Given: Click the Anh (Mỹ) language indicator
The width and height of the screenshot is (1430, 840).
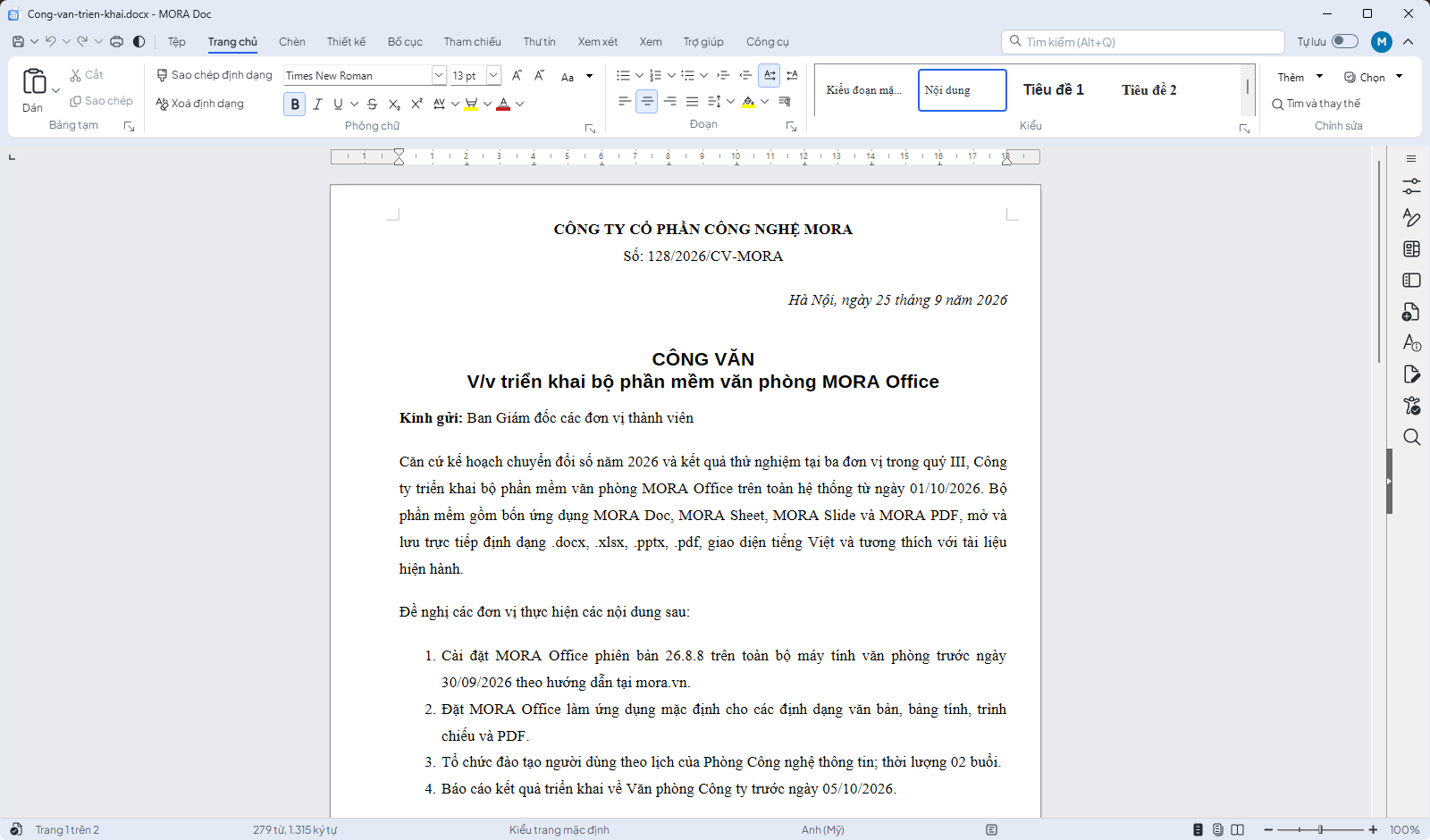Looking at the screenshot, I should pyautogui.click(x=823, y=830).
